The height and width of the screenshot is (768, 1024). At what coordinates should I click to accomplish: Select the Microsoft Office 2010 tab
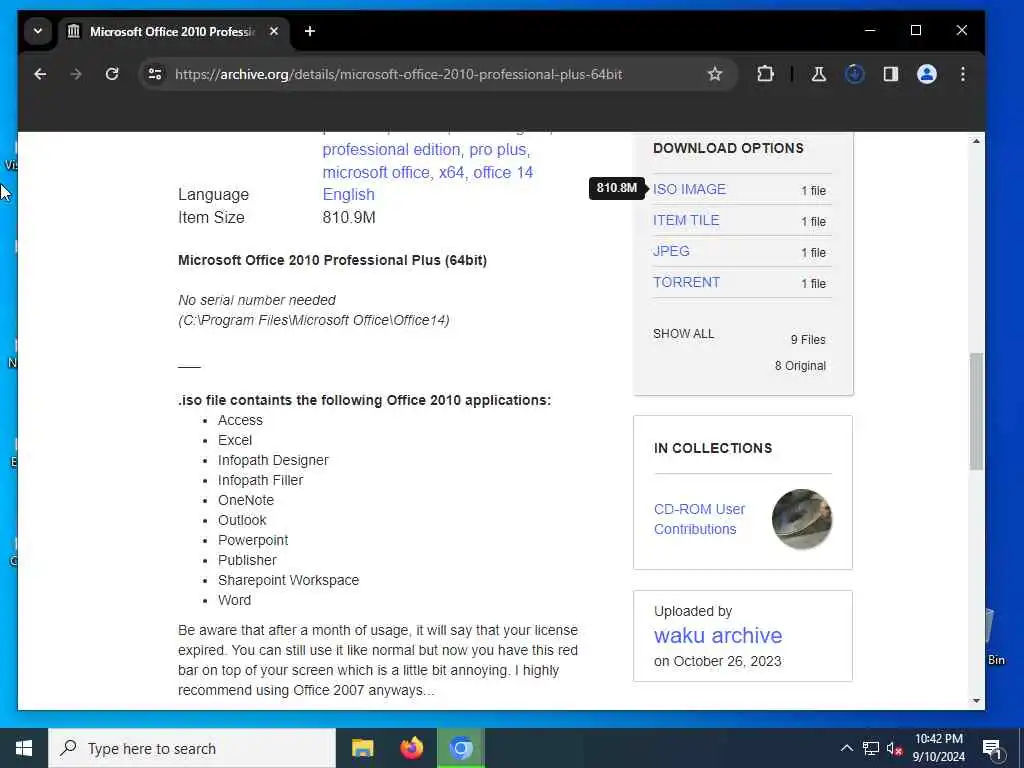[x=172, y=31]
